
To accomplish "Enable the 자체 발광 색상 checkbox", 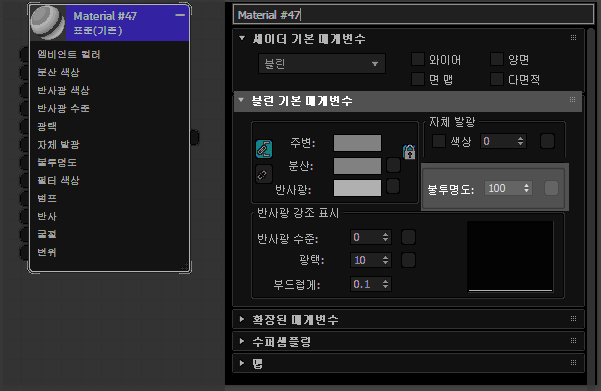I will (438, 141).
